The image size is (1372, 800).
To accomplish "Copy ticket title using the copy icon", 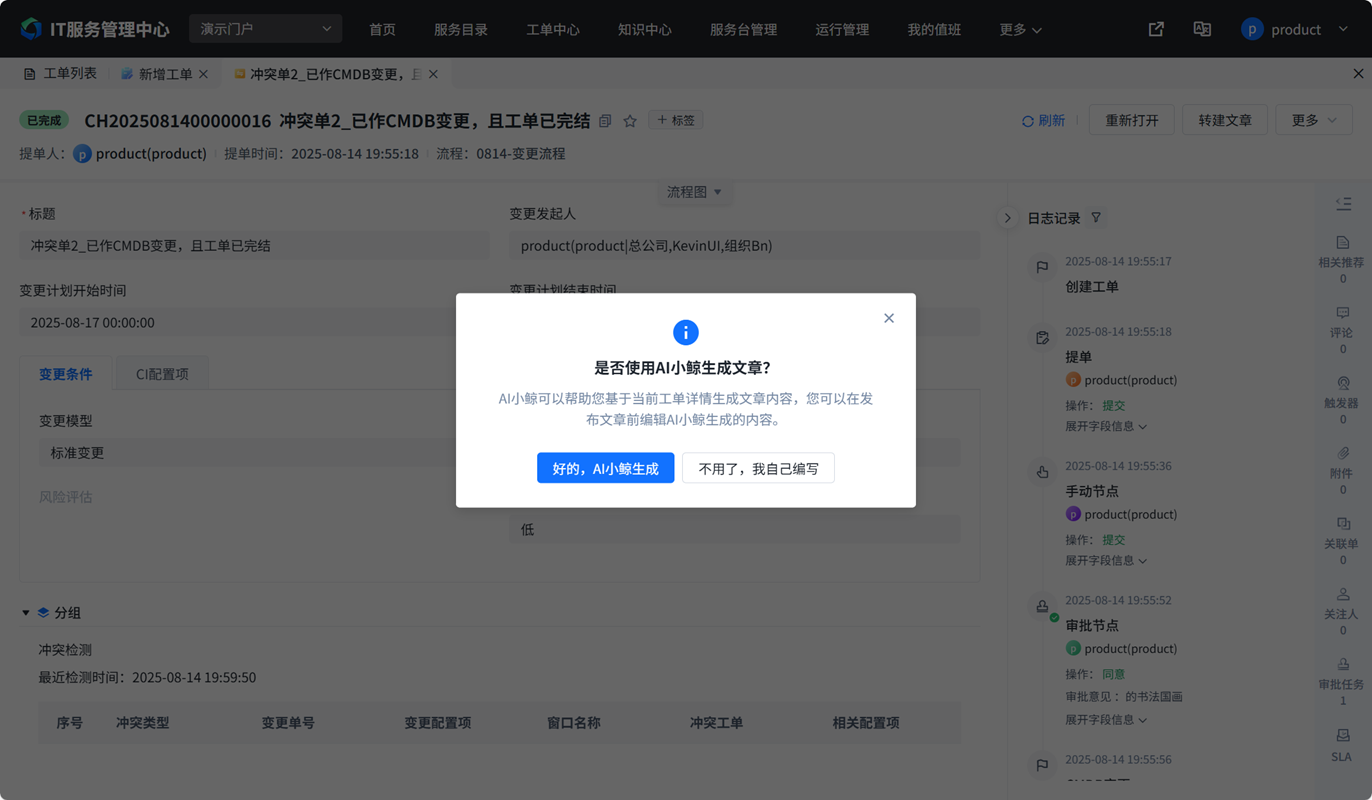I will click(605, 121).
